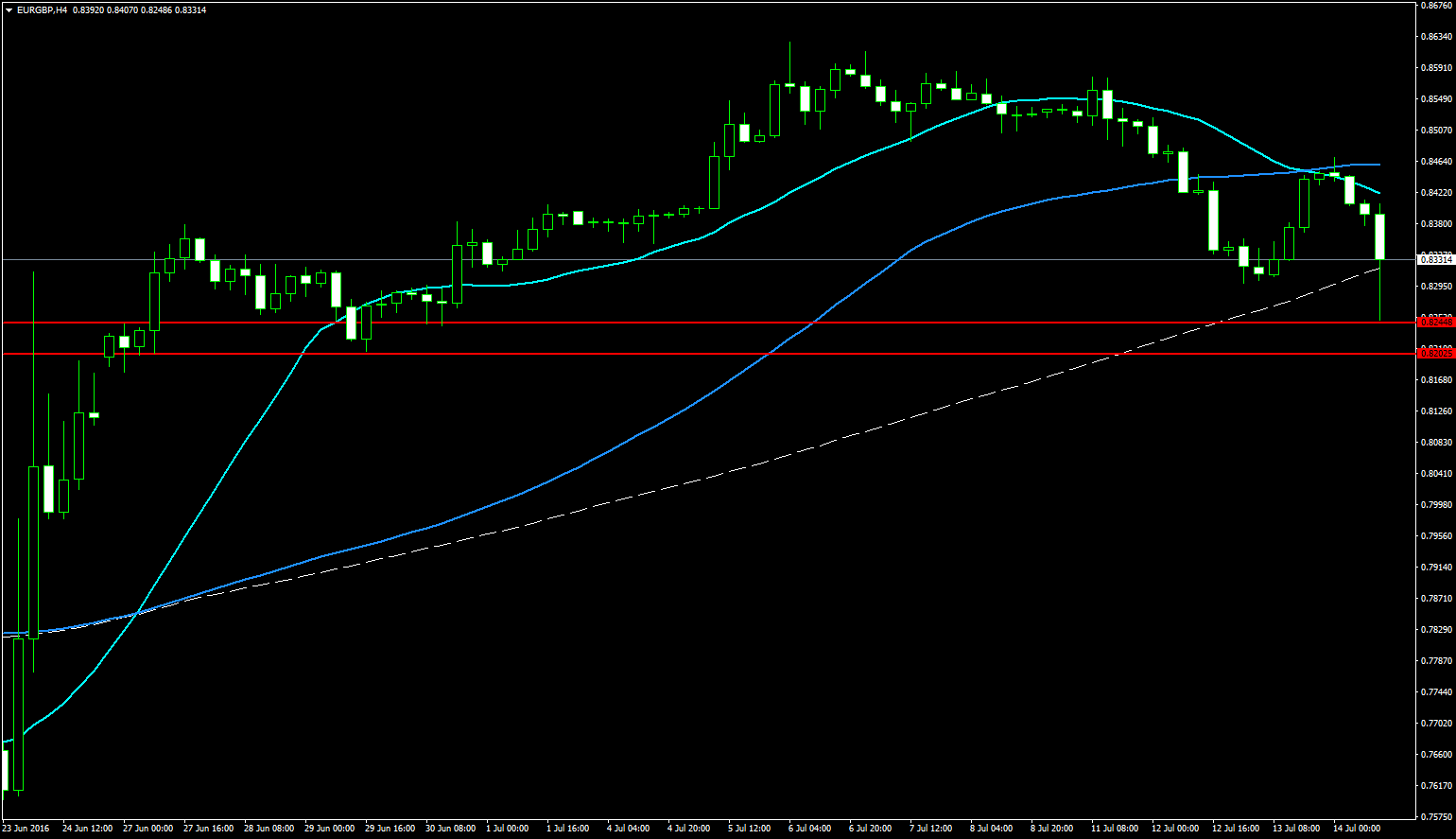
Task: Click the 23 Jun 2016 date label
Action: coord(26,829)
